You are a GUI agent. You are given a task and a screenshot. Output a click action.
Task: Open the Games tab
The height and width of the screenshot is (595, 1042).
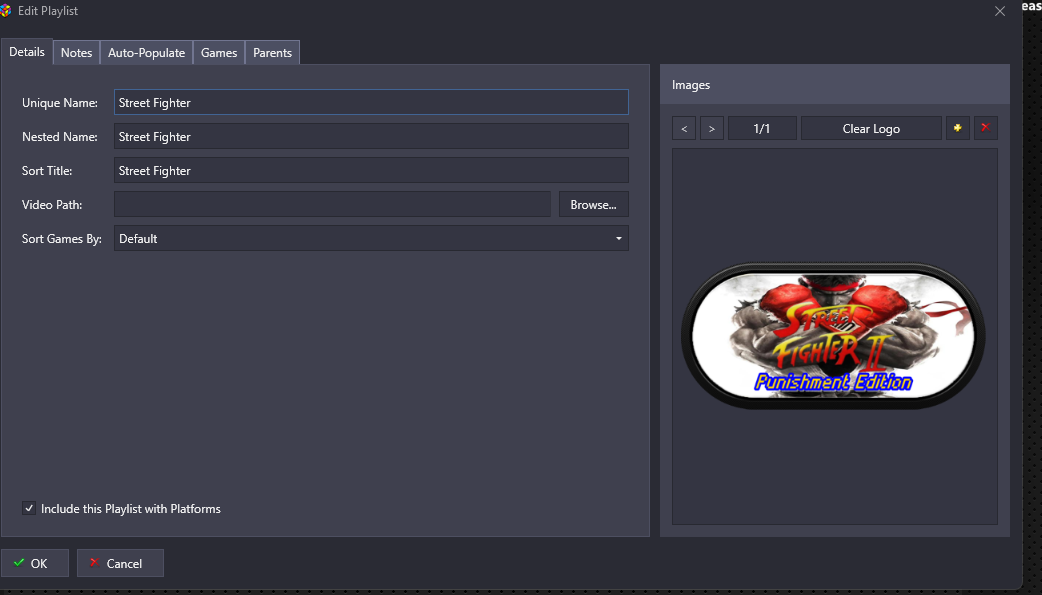click(x=219, y=53)
